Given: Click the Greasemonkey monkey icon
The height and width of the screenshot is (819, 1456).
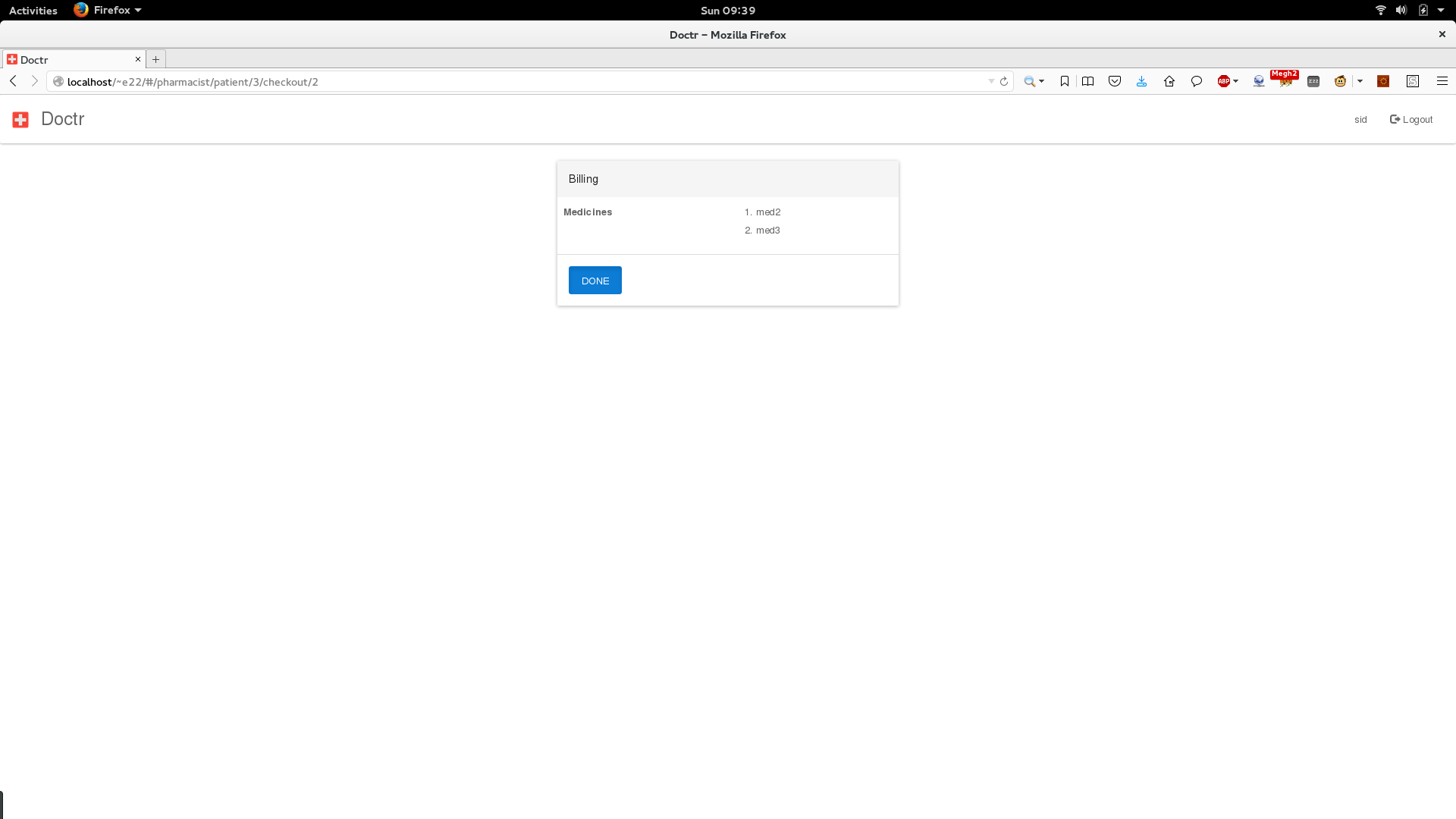Looking at the screenshot, I should [1340, 81].
